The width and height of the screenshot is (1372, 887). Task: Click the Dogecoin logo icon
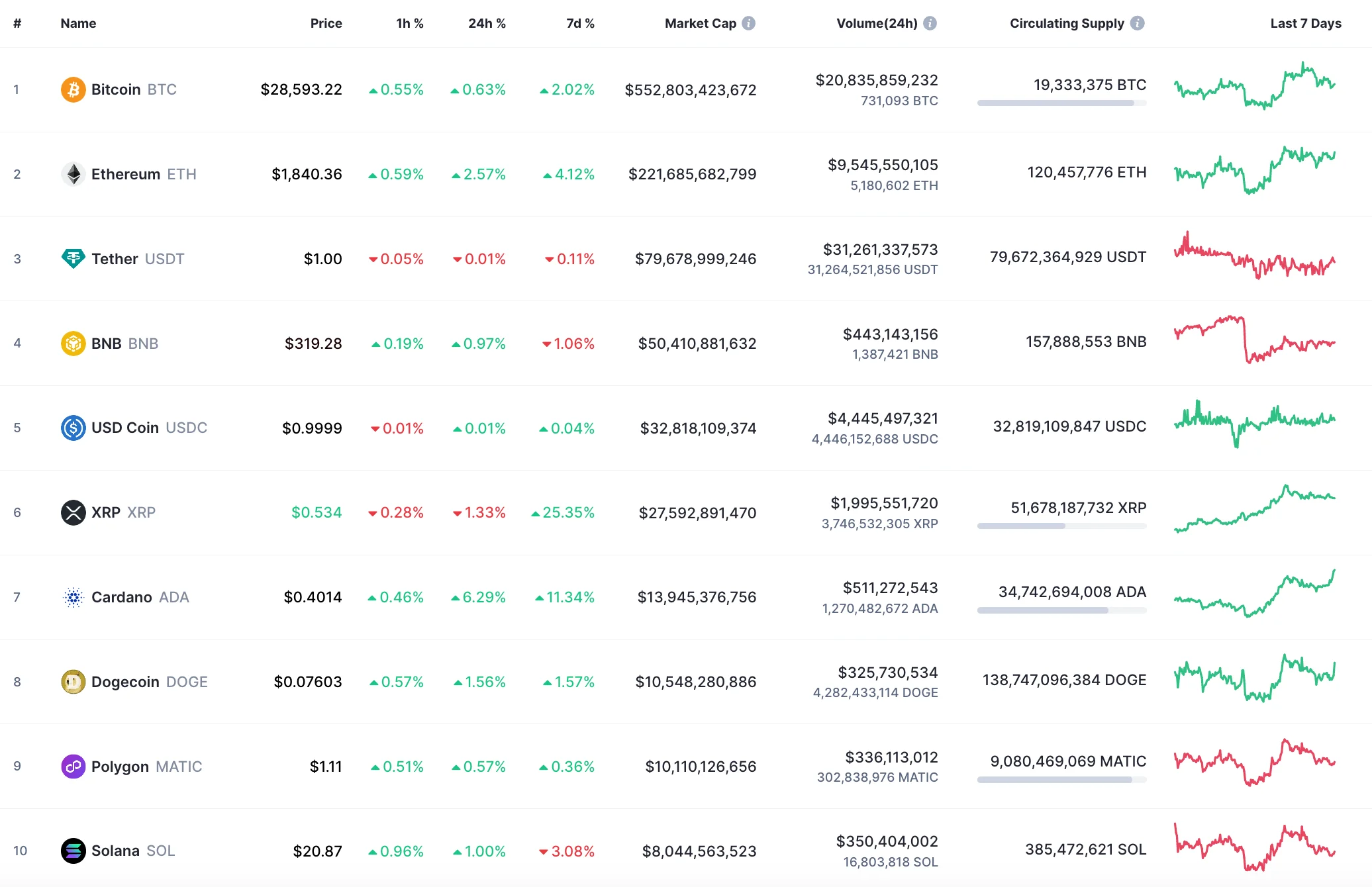pos(73,681)
